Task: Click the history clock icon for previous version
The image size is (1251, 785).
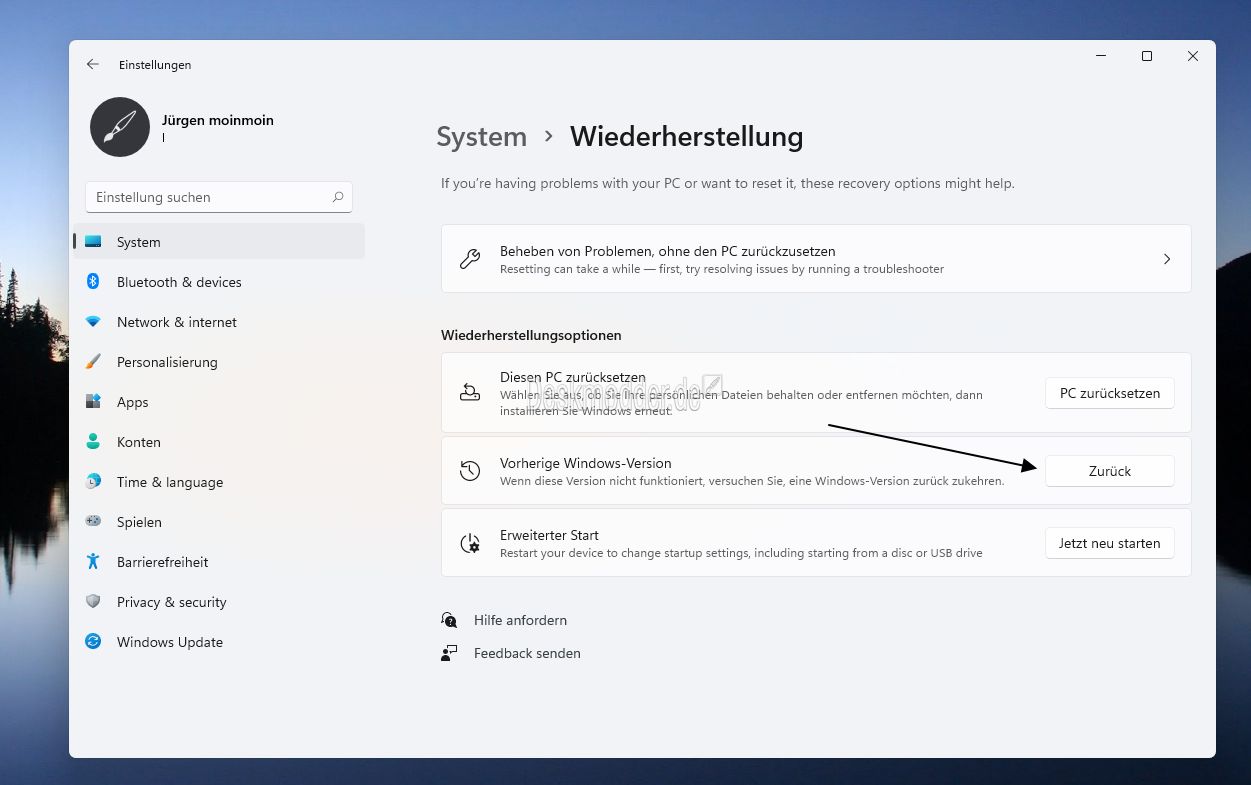Action: coord(470,470)
